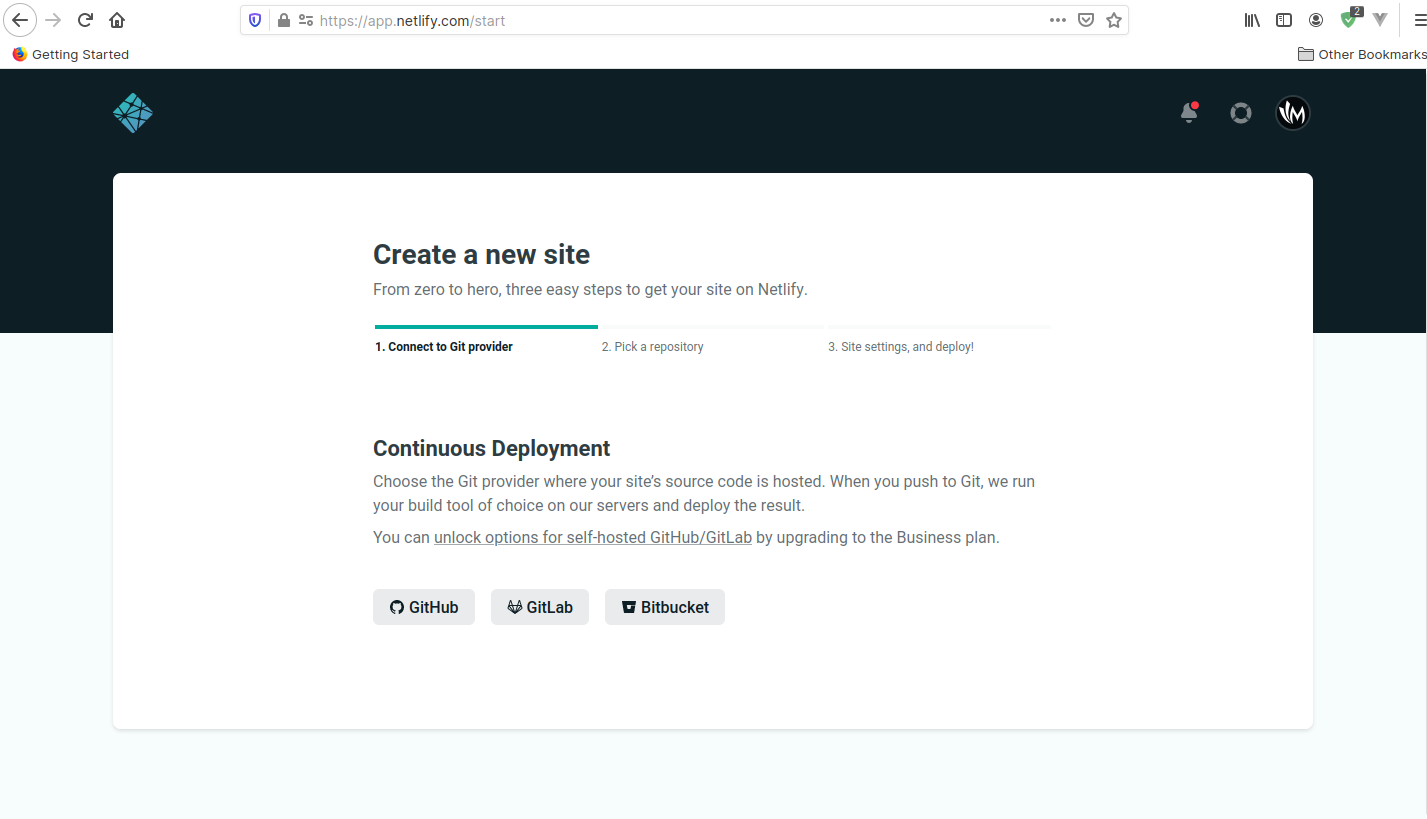Toggle the browser sidebar
Screen dimensions: 1427x819
pos(1284,20)
